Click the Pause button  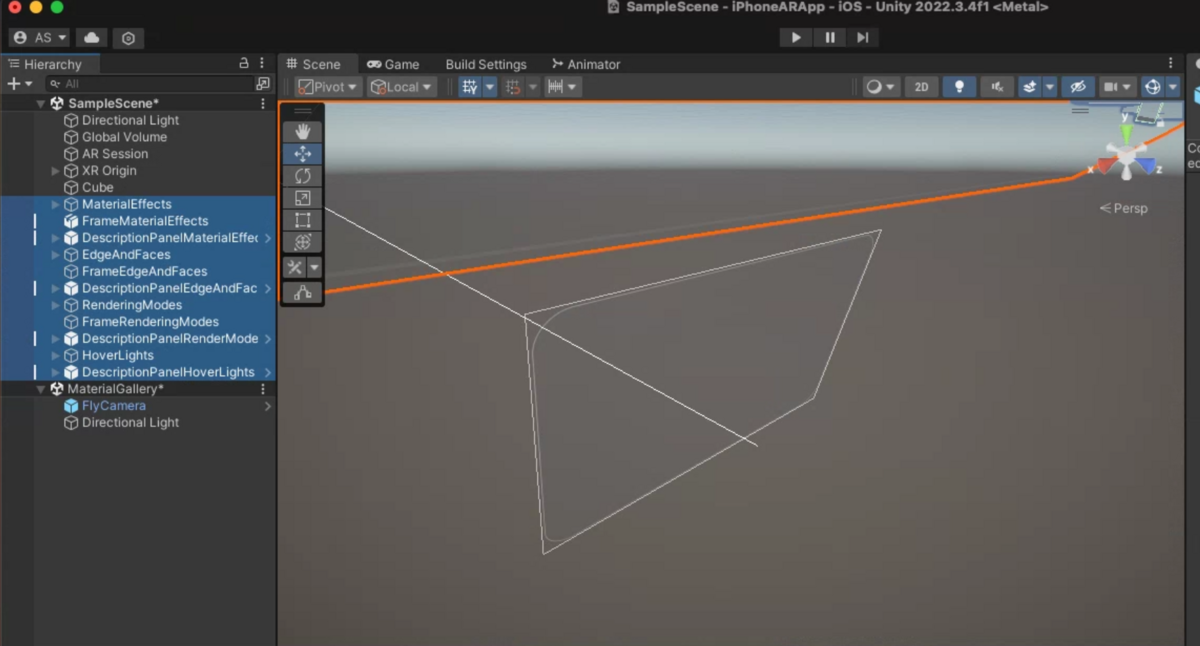pyautogui.click(x=829, y=37)
